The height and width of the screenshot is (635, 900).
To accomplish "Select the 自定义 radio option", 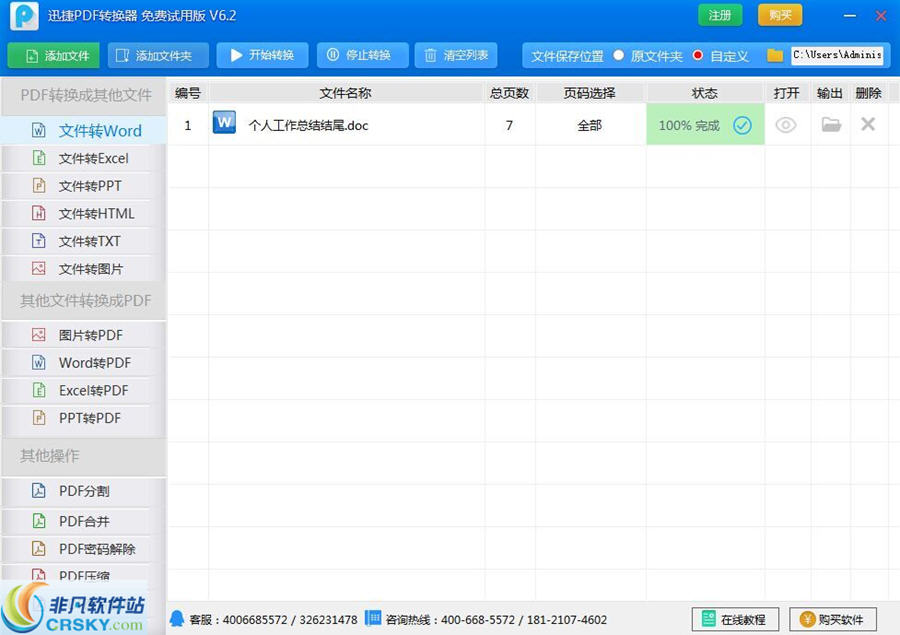I will (x=697, y=56).
